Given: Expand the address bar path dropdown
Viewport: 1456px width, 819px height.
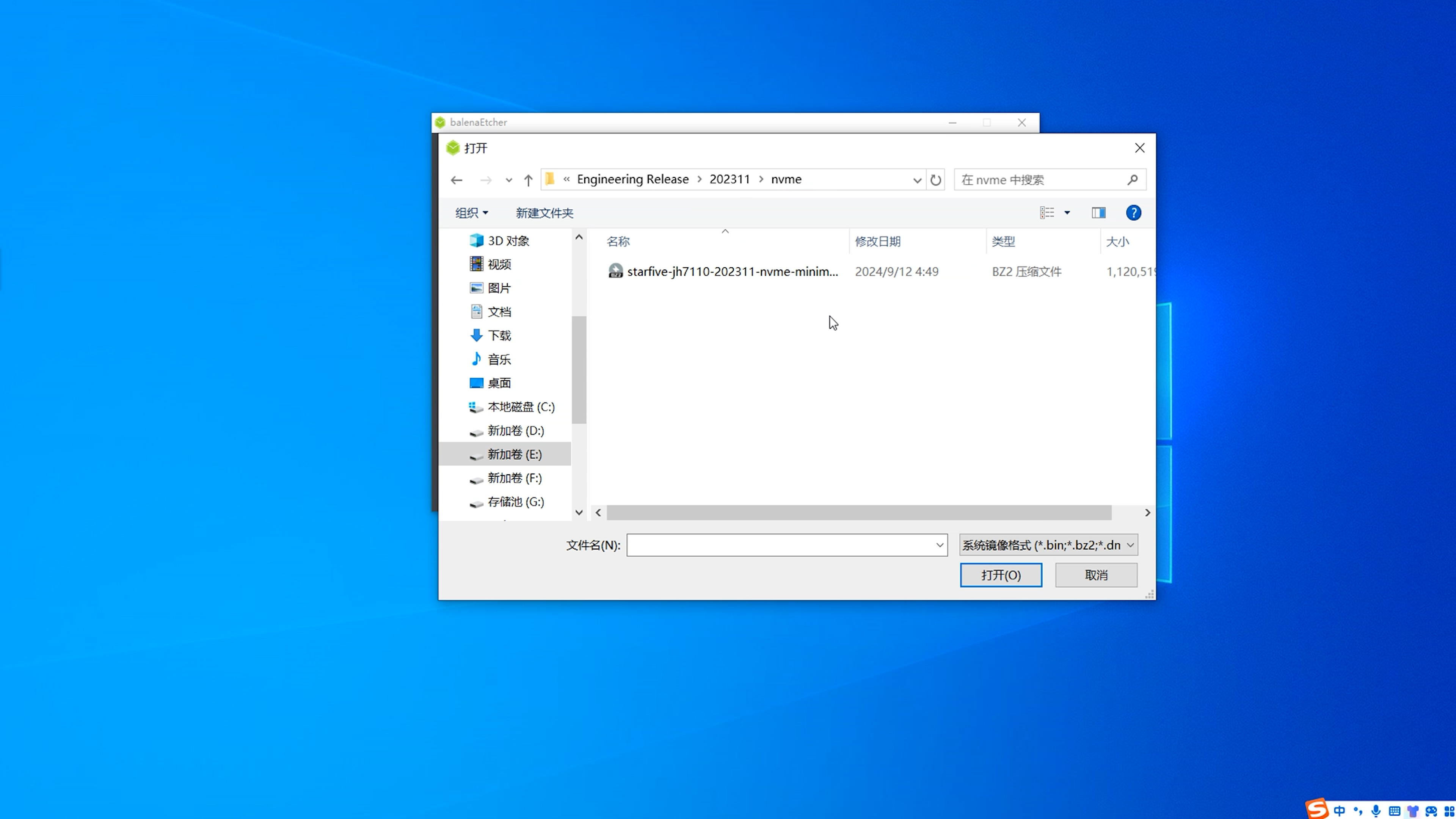Looking at the screenshot, I should [x=917, y=180].
